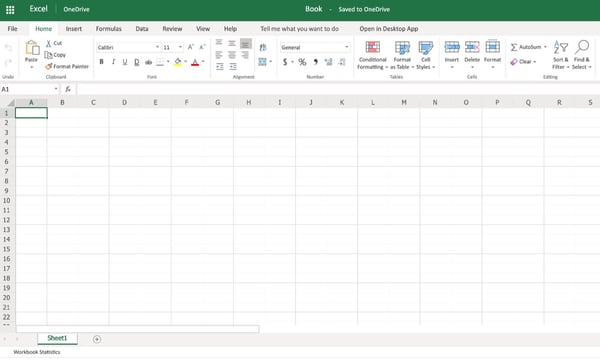Open Find & Select magnifier icon
Screen dimensions: 600x360
[582, 47]
